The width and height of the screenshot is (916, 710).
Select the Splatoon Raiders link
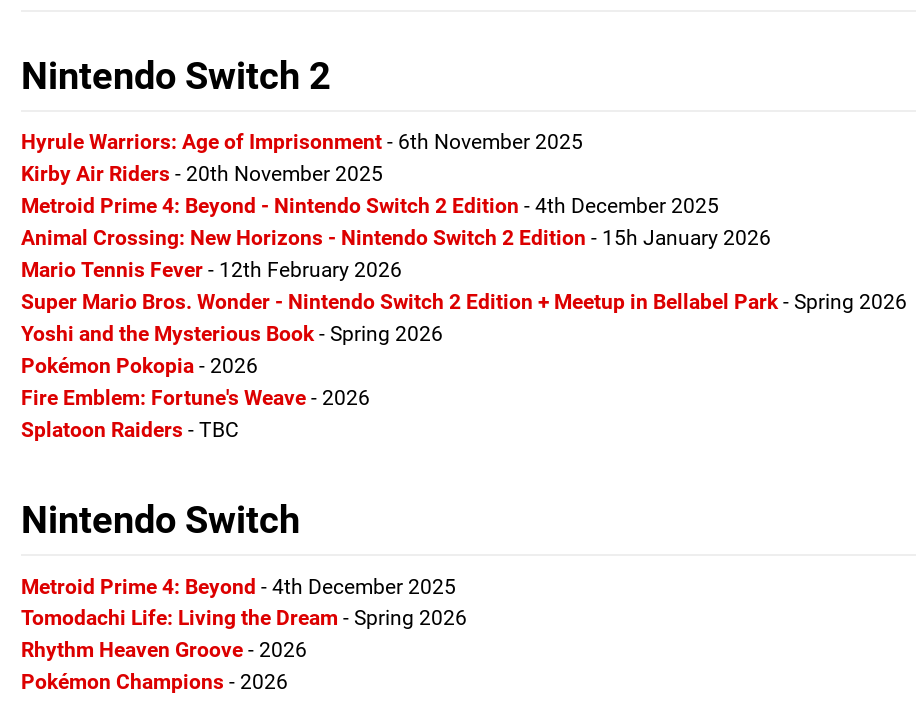click(101, 430)
